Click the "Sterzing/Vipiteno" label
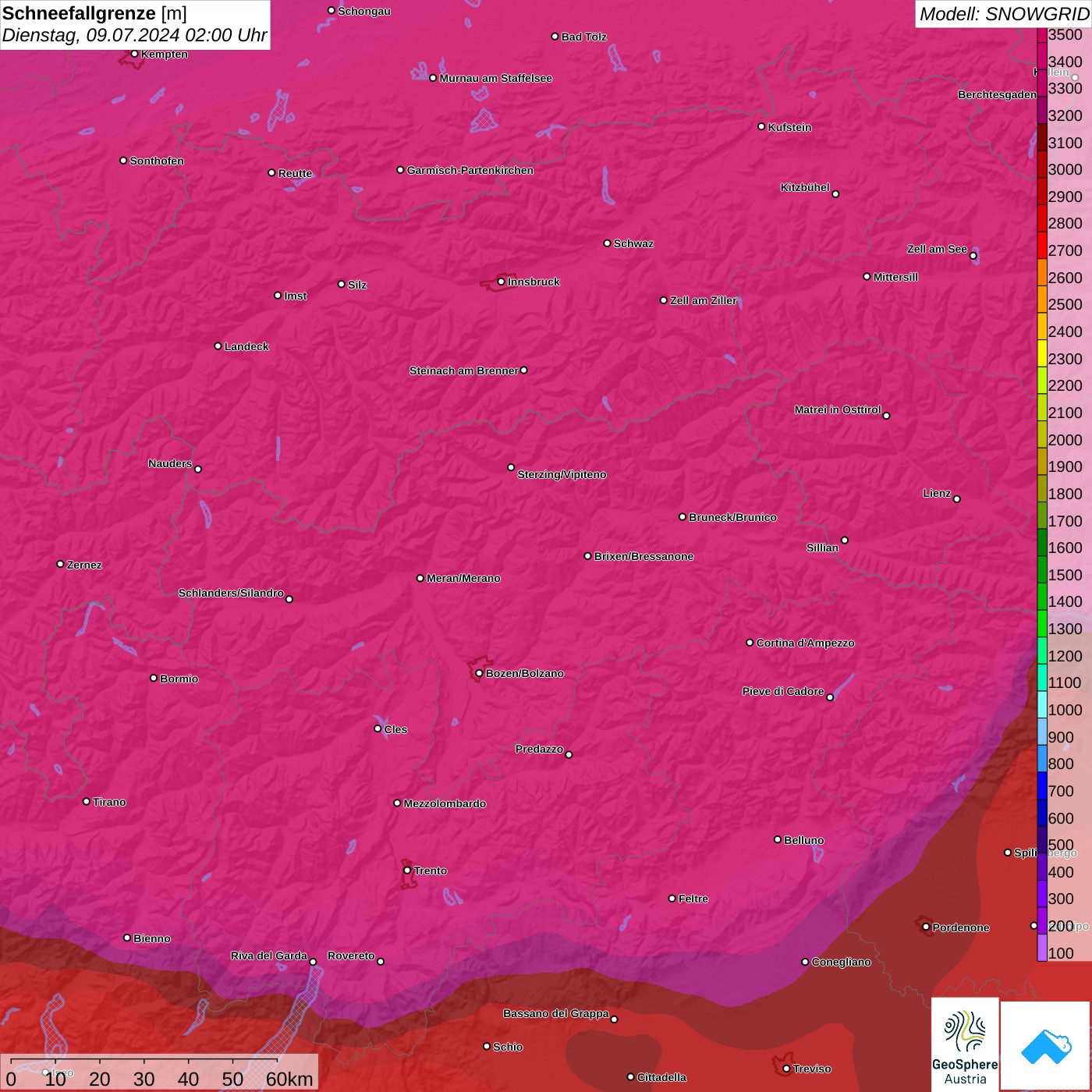 [562, 474]
